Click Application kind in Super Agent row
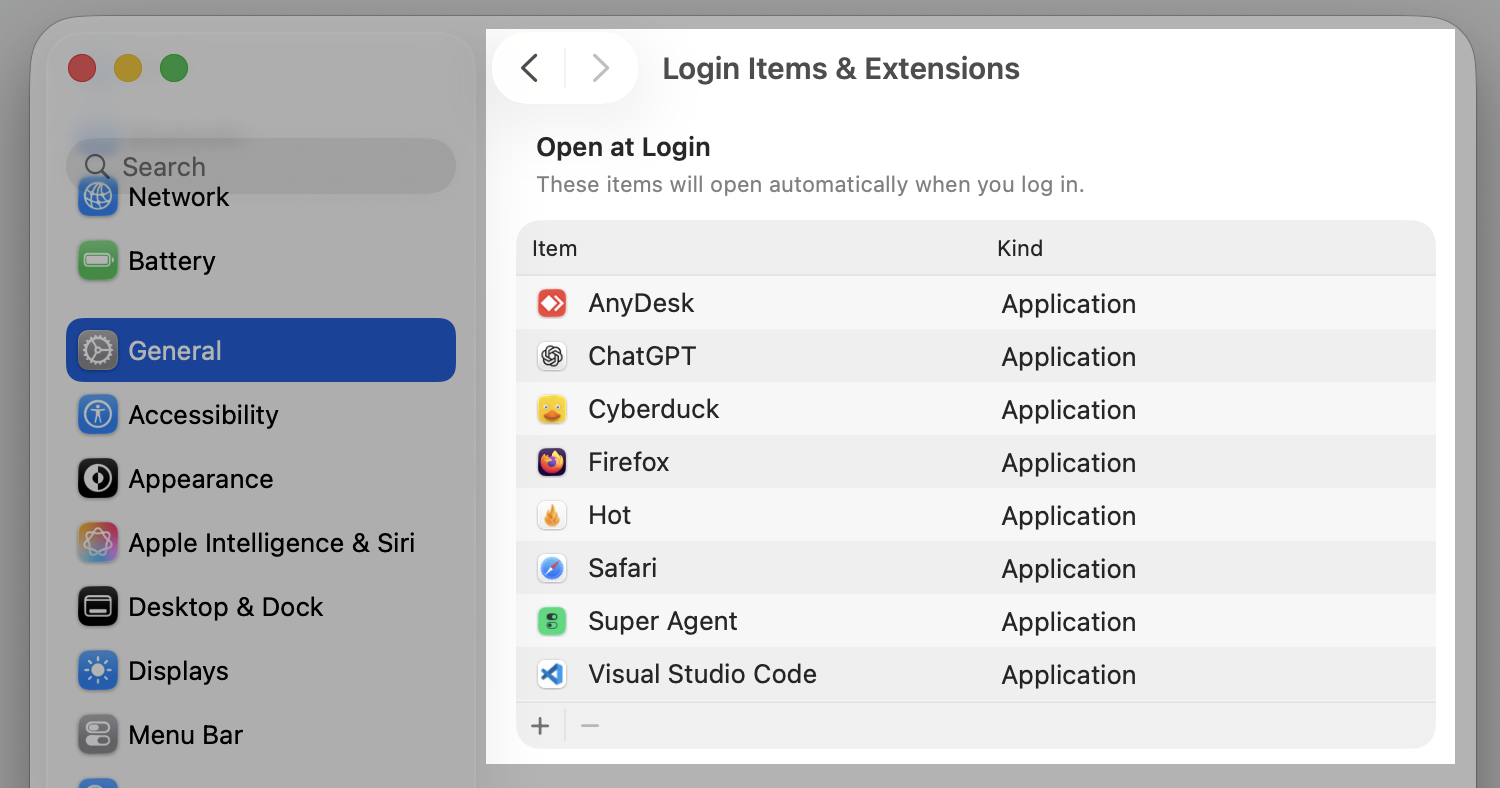1500x788 pixels. 1069,623
